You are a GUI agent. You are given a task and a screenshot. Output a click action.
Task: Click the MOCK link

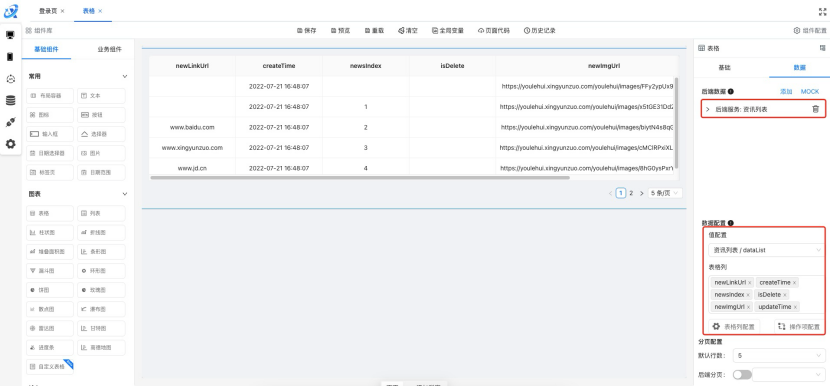click(x=809, y=92)
